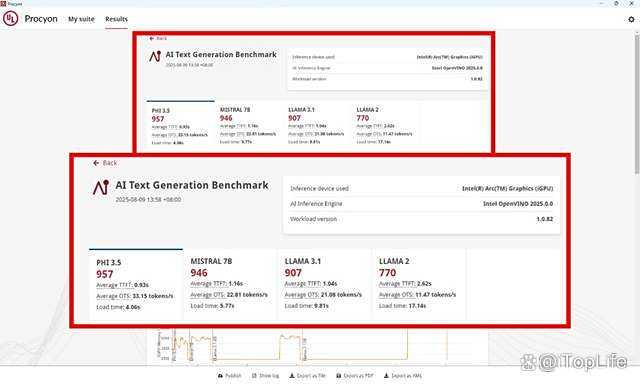This screenshot has width=640, height=385.
Task: Open the settings gear icon
Action: point(631,19)
